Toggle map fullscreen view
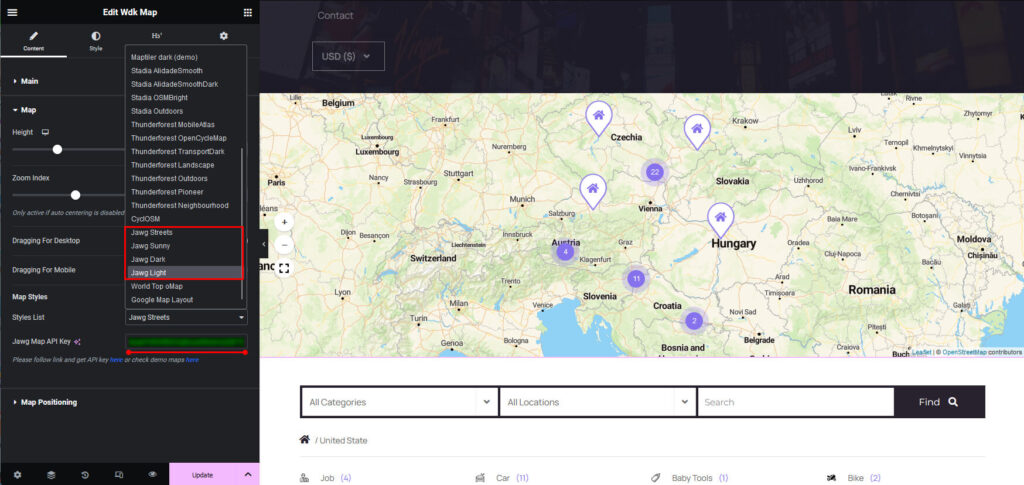Viewport: 1024px width, 485px height. tap(284, 268)
